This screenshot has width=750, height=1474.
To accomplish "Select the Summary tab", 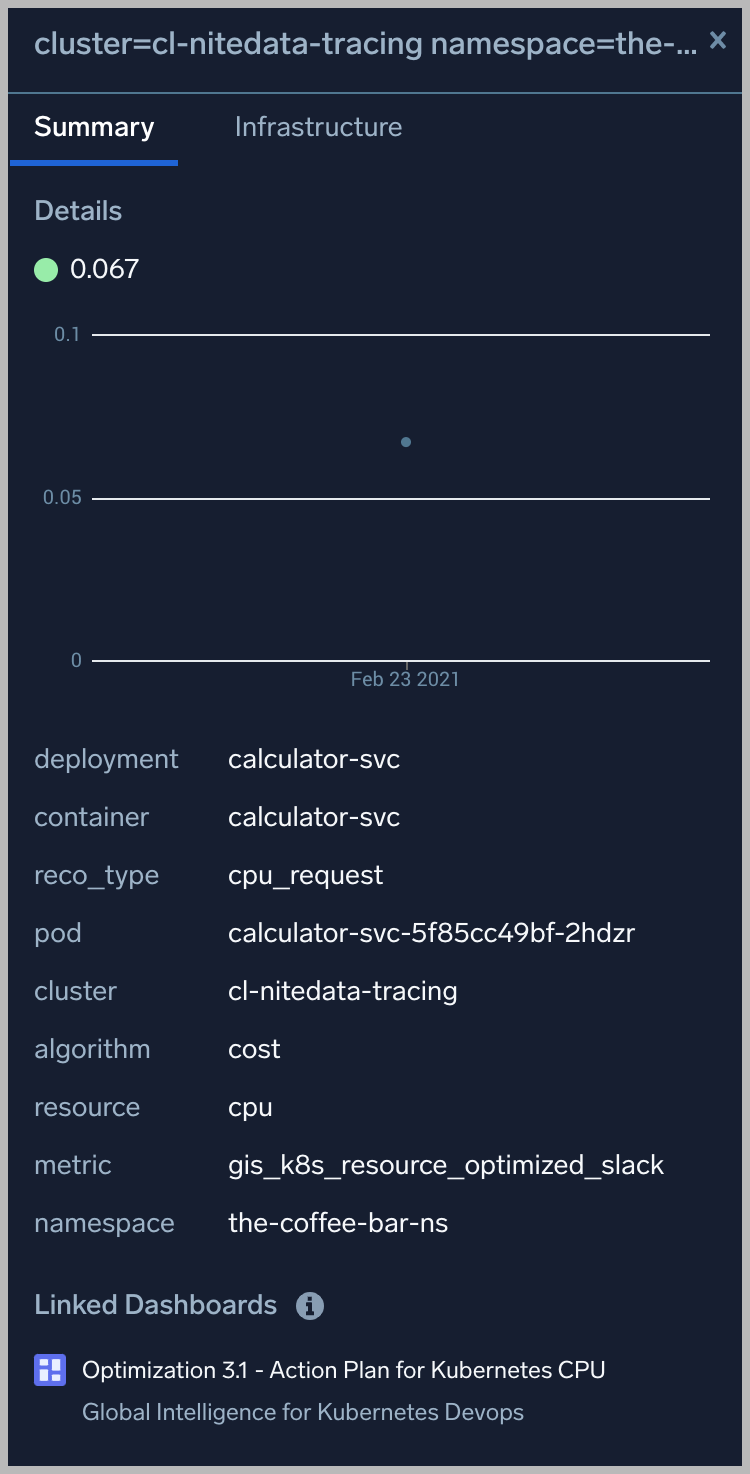I will point(94,127).
